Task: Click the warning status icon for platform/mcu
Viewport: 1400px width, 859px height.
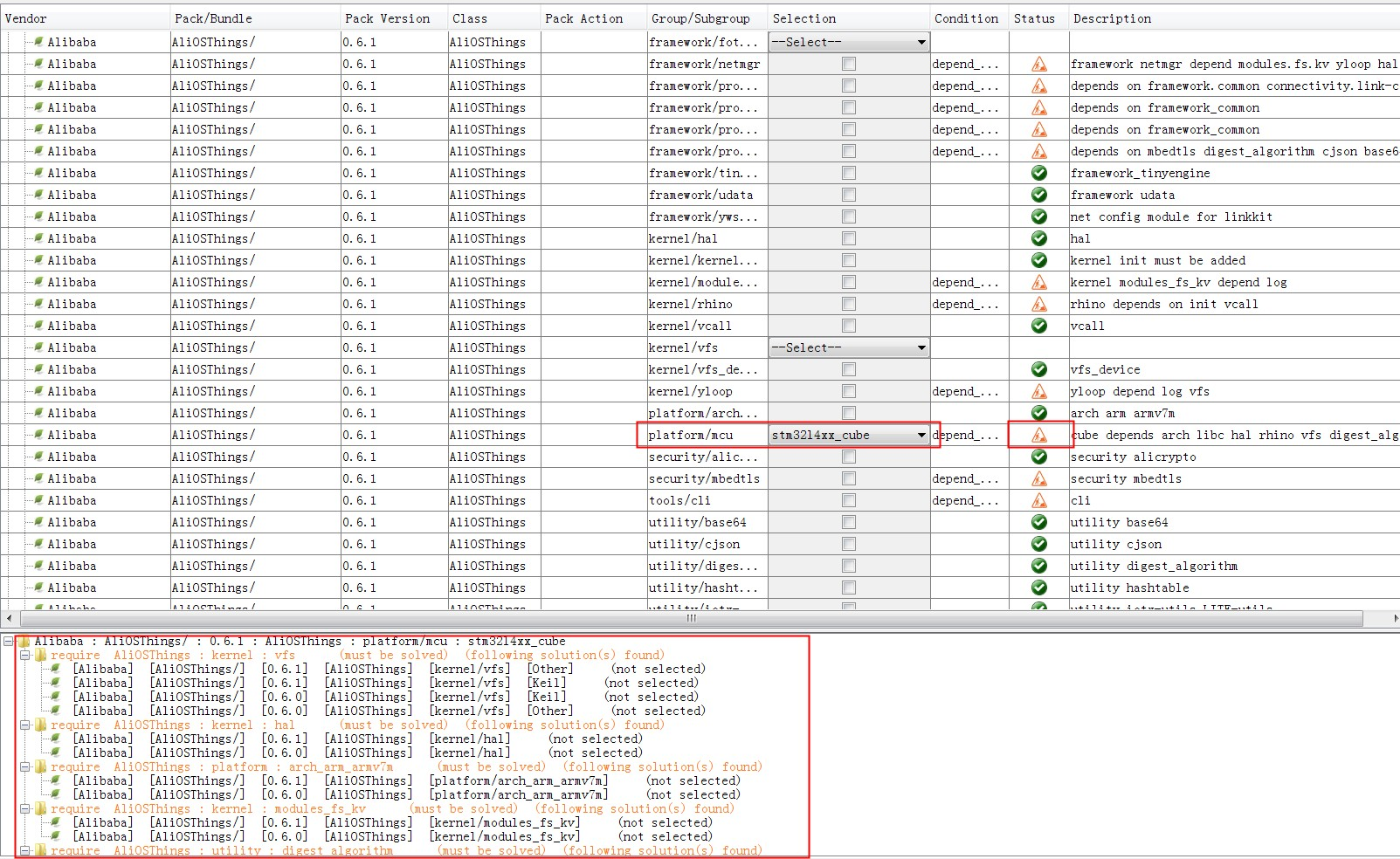Action: click(x=1039, y=435)
